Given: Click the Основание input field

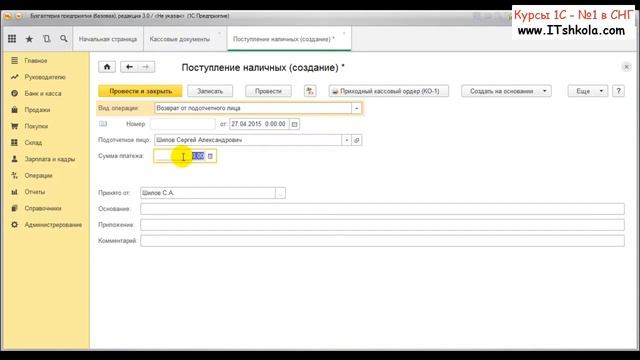Looking at the screenshot, I should (382, 209).
